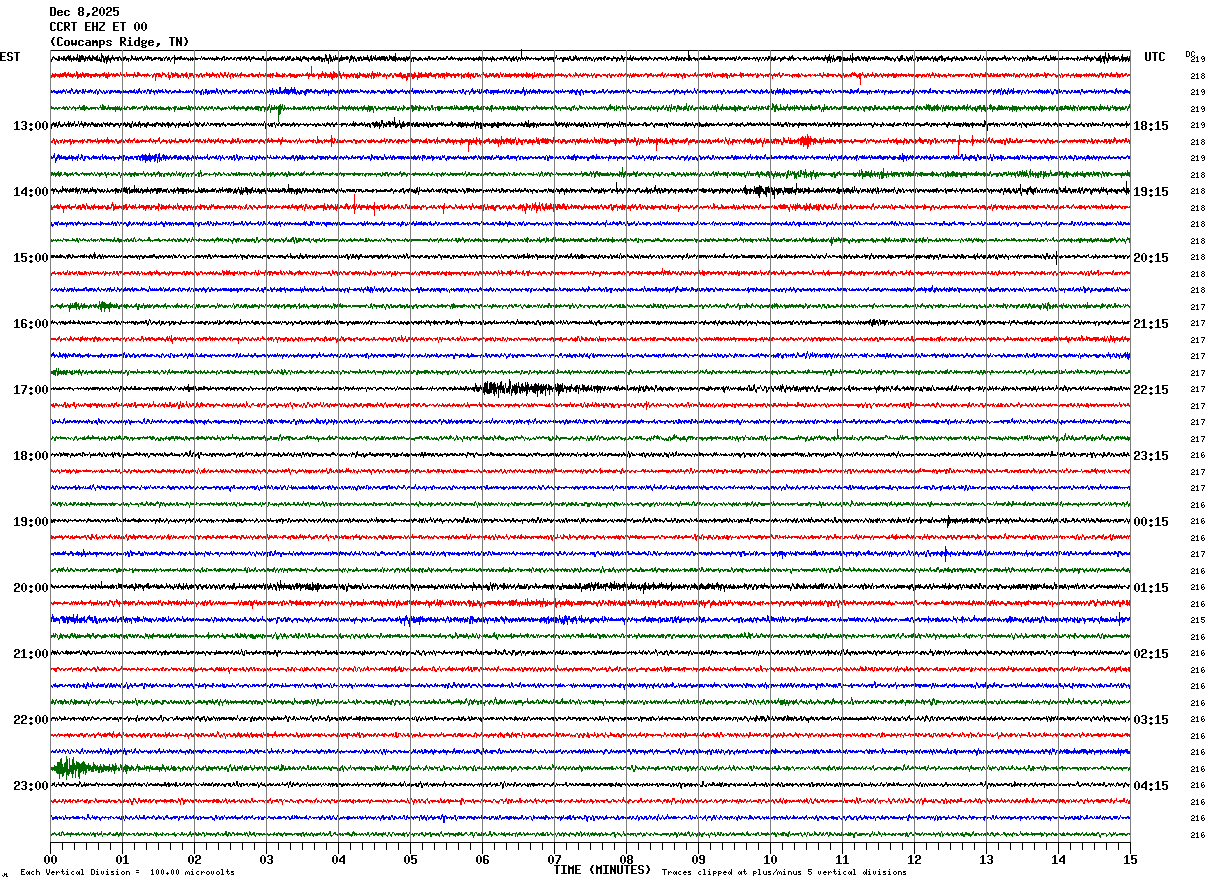Click the TIME (MINUTES) axis title
Image resolution: width=1210 pixels, height=886 pixels.
tap(602, 870)
